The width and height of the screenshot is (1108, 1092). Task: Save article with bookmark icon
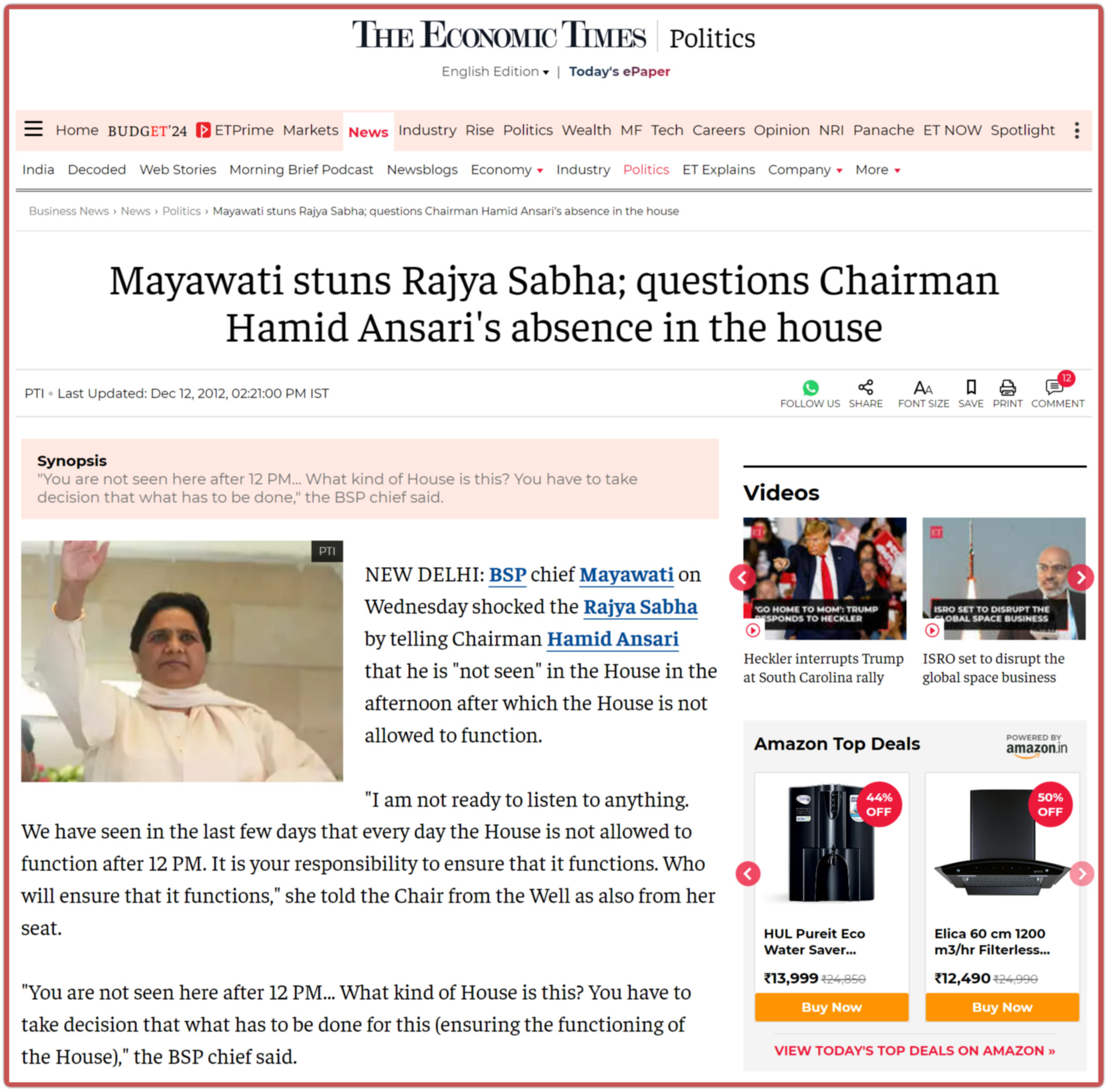coord(971,388)
